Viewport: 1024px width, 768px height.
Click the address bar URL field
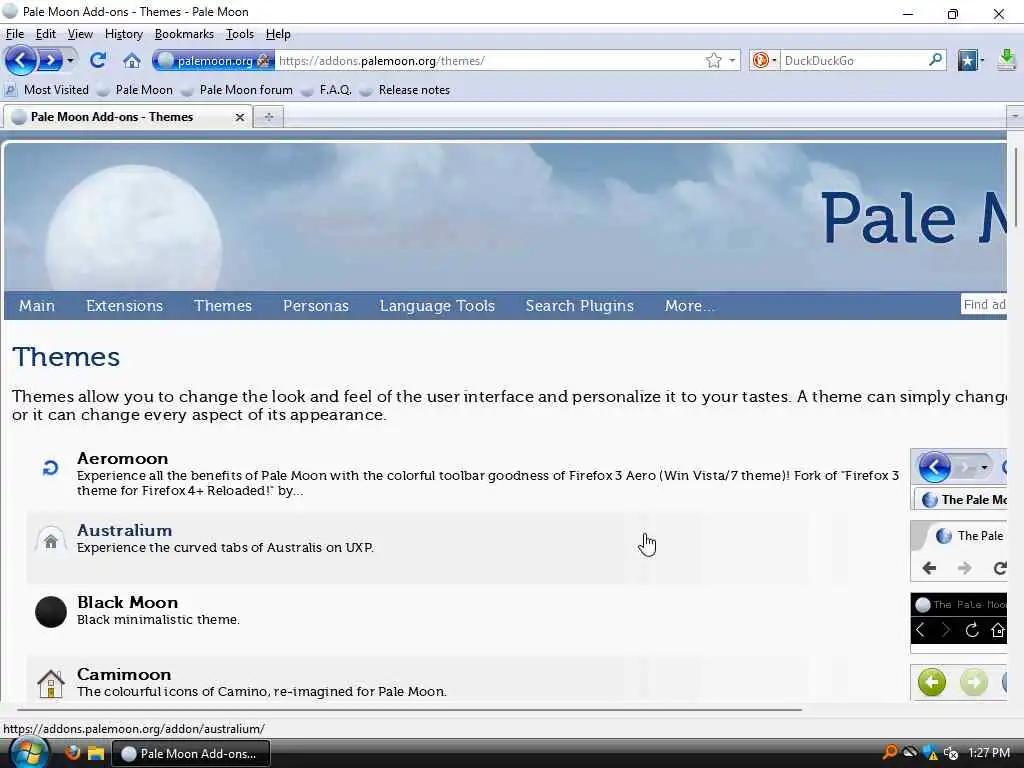tap(488, 61)
